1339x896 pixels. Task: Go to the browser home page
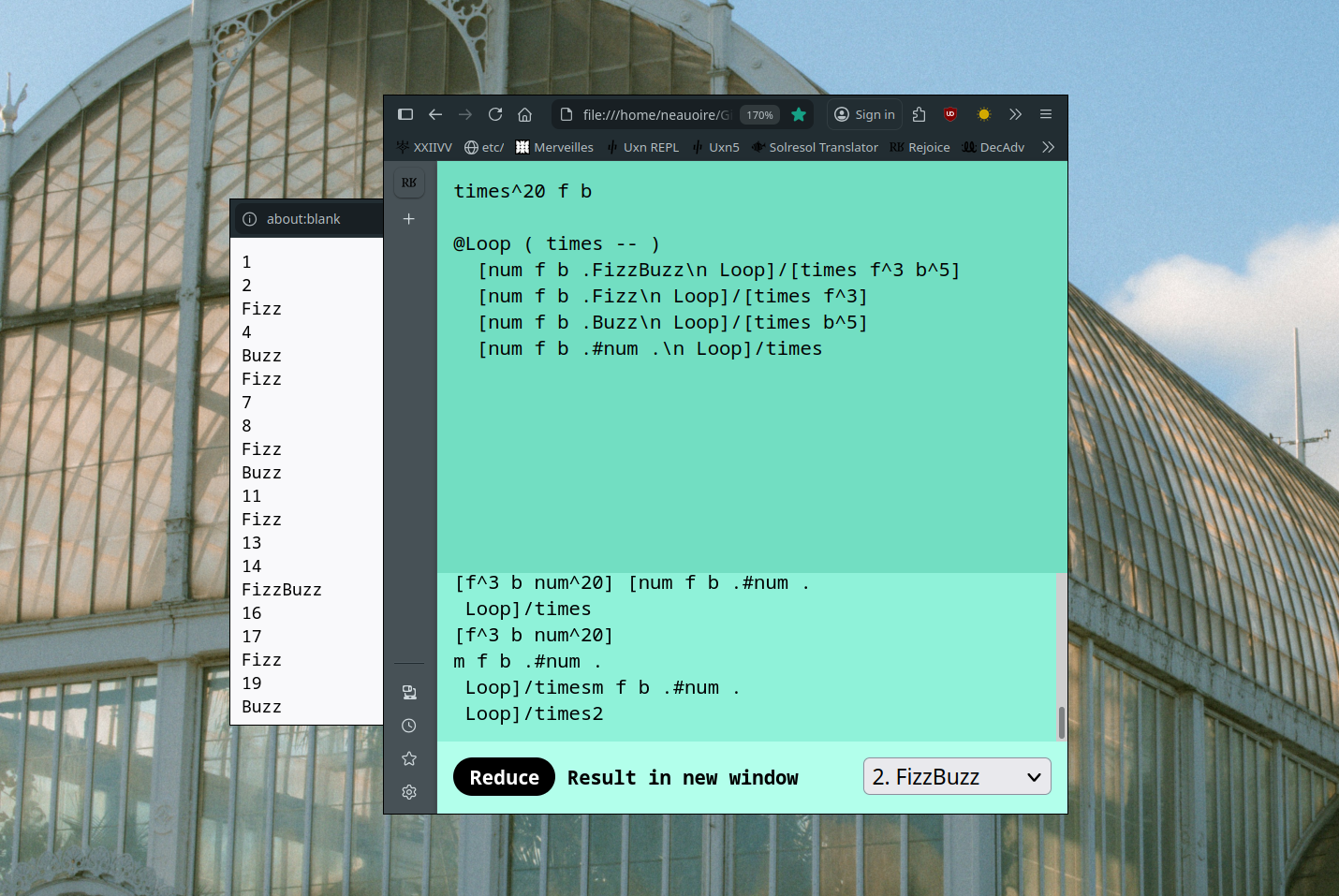pos(525,114)
